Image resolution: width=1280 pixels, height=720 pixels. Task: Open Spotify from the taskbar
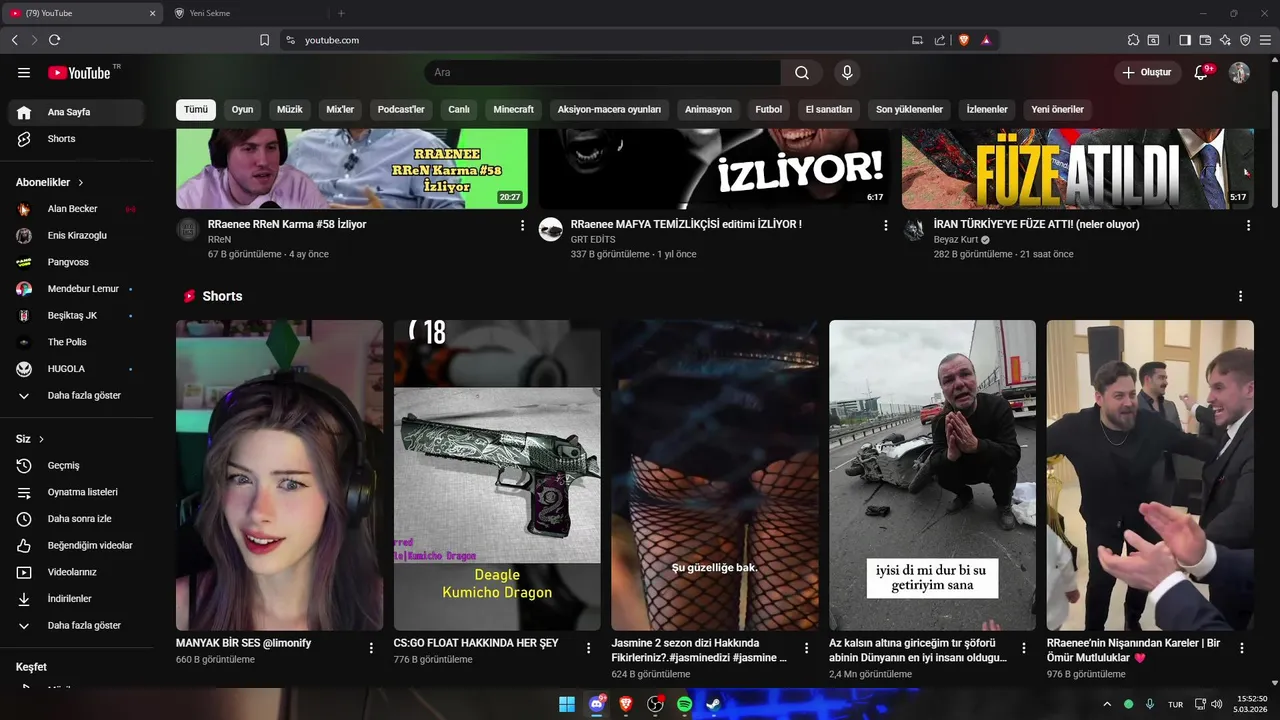tap(684, 704)
